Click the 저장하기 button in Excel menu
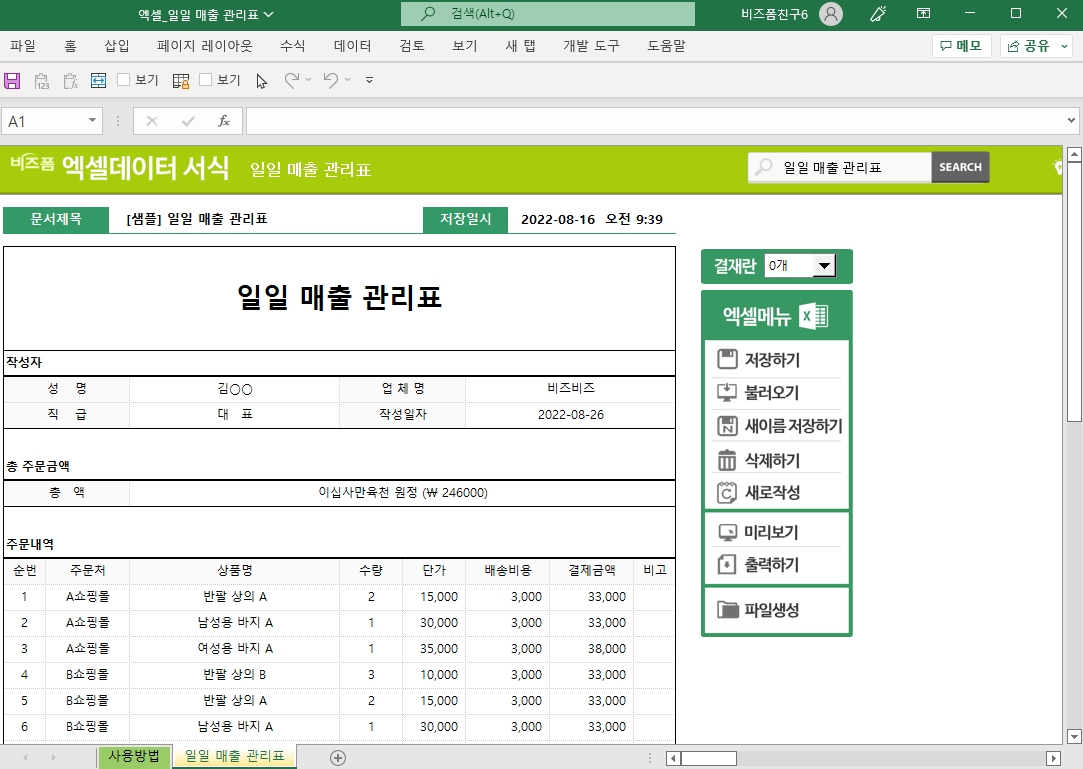 771,360
